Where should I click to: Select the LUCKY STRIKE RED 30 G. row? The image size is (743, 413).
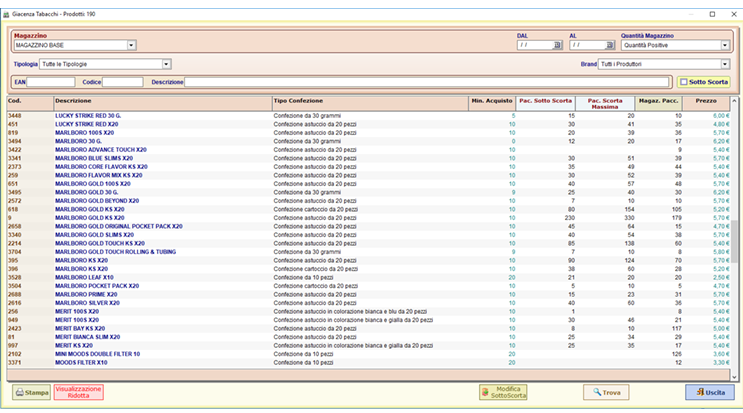pyautogui.click(x=368, y=116)
